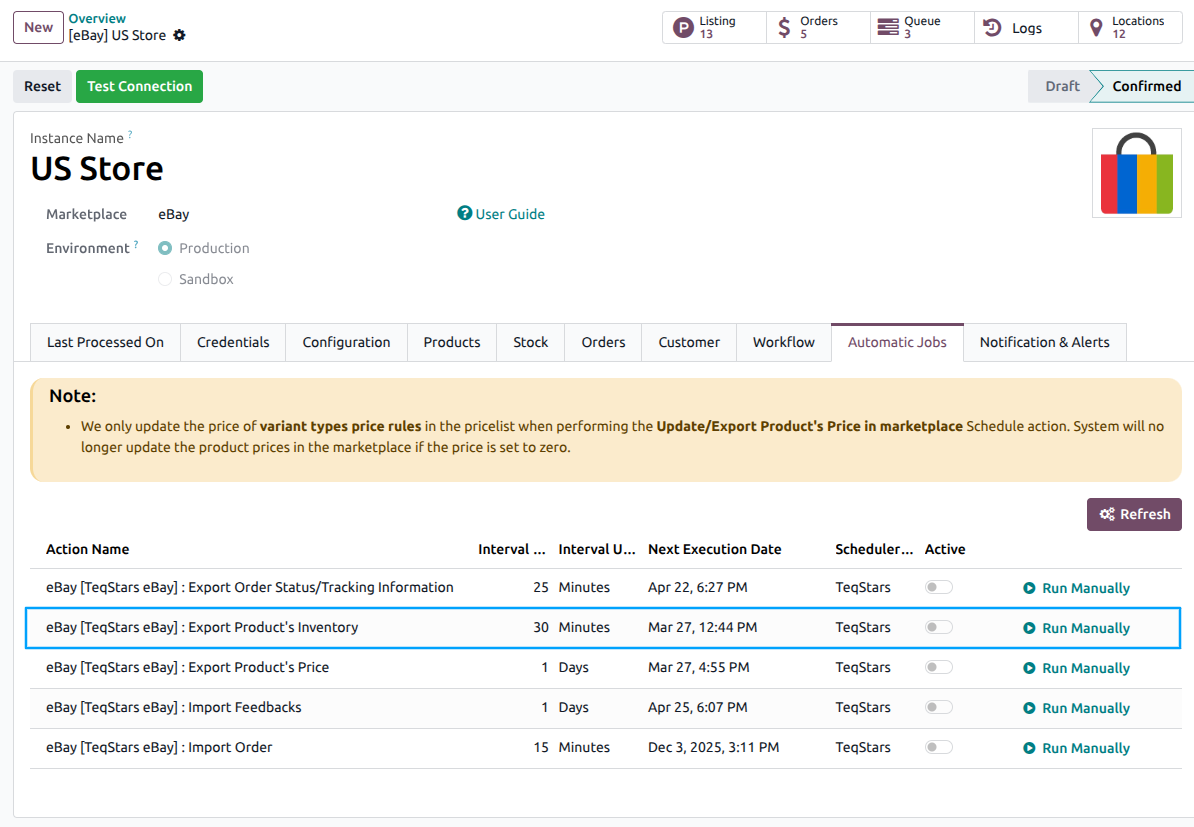Select the Sandbox environment radio

(x=164, y=279)
